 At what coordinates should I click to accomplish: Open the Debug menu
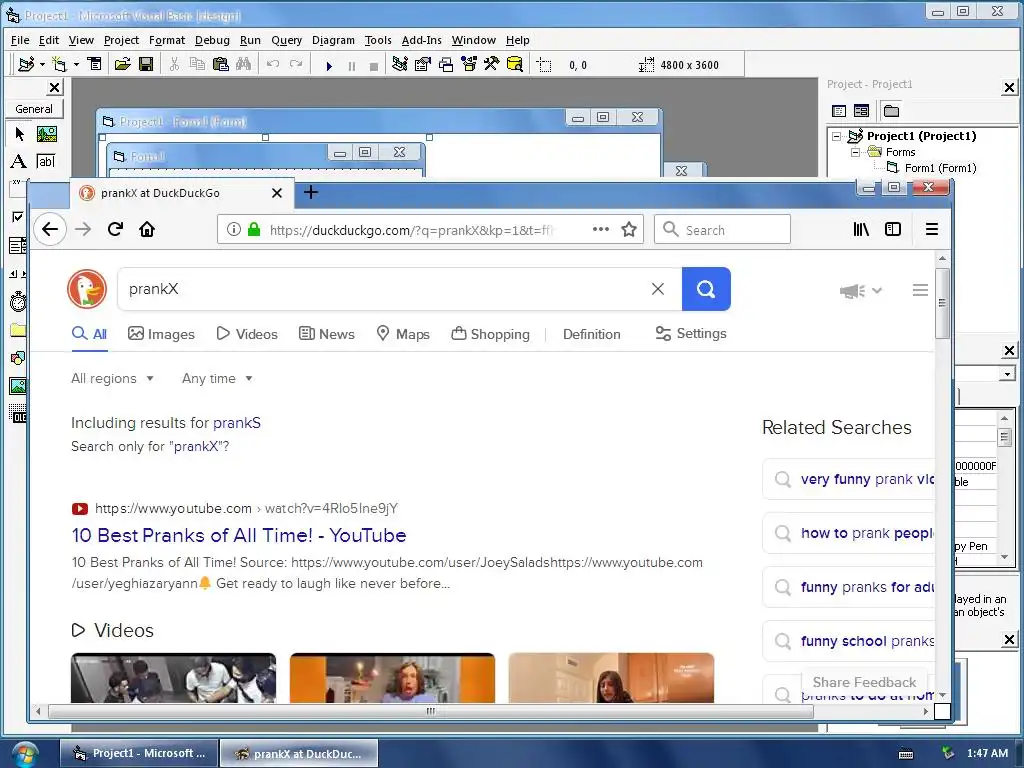(212, 40)
